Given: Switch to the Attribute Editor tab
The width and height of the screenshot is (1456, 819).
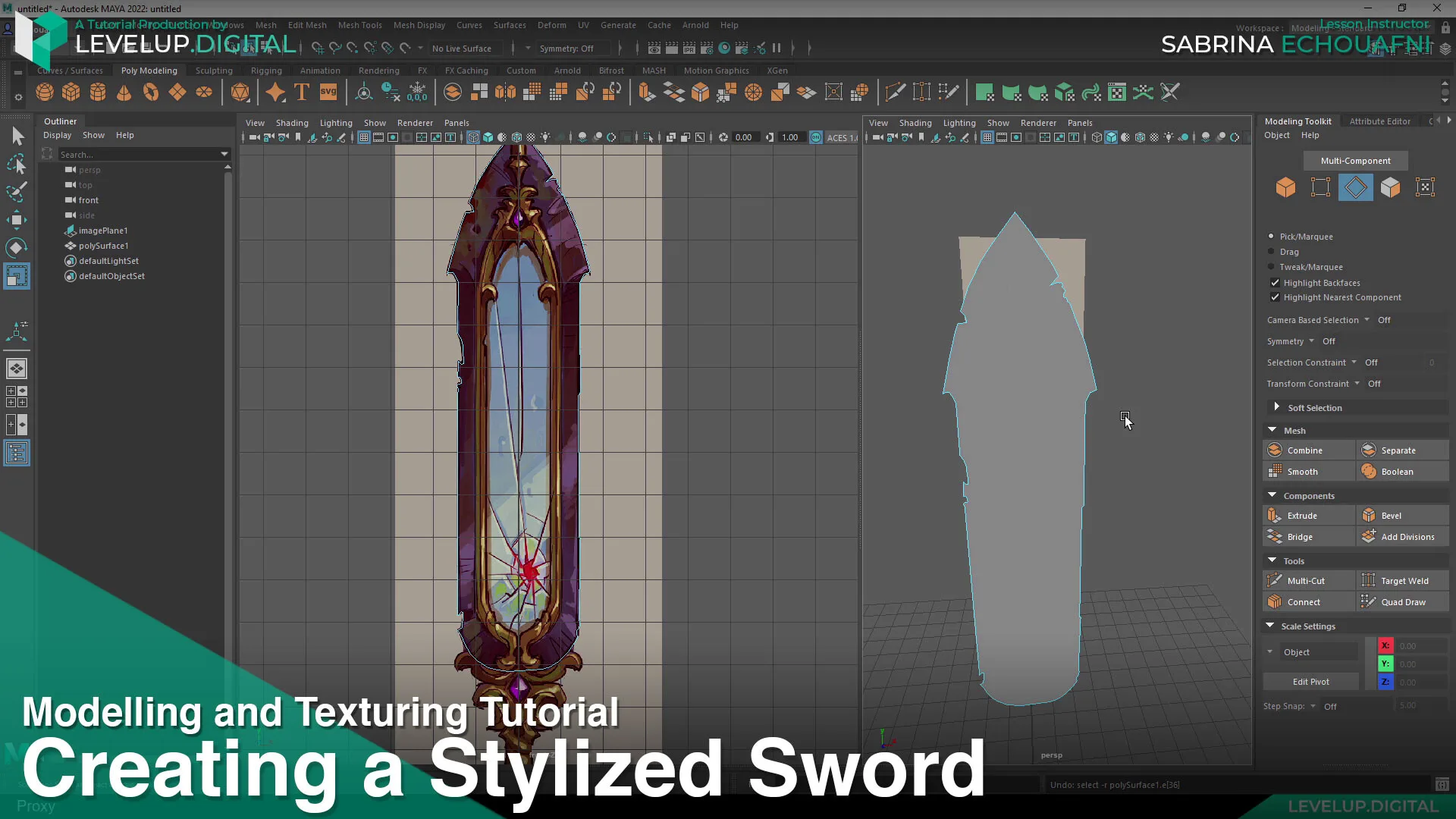Looking at the screenshot, I should [1380, 121].
